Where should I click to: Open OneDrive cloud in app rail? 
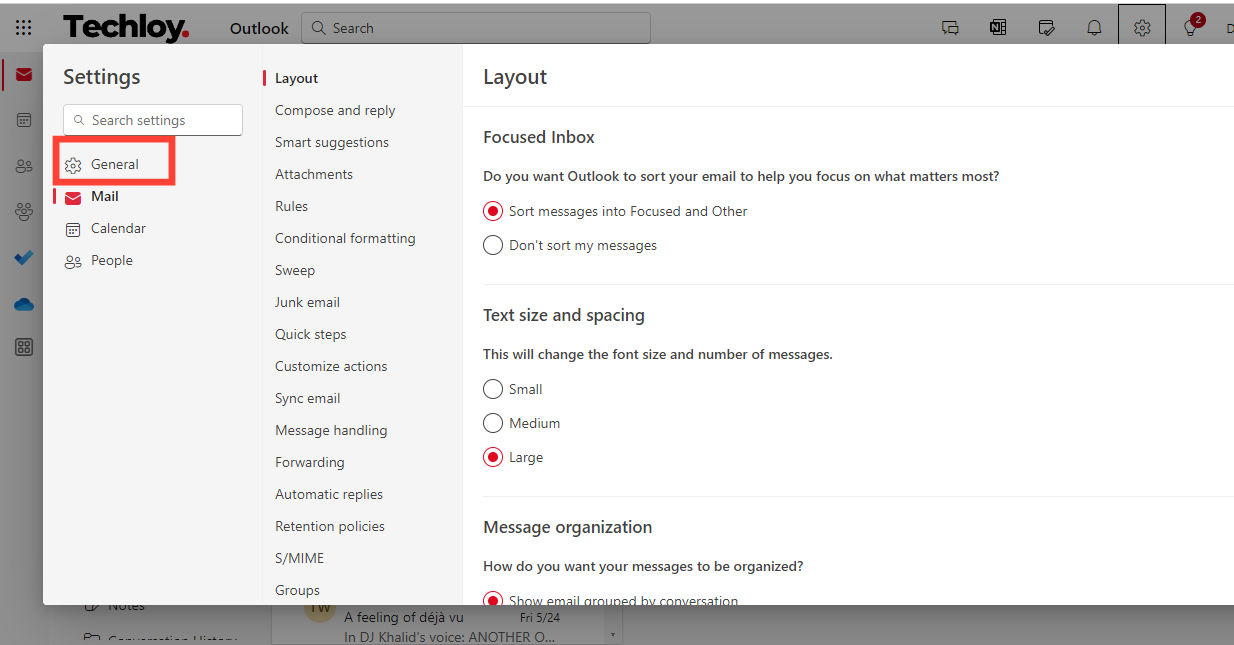[24, 304]
